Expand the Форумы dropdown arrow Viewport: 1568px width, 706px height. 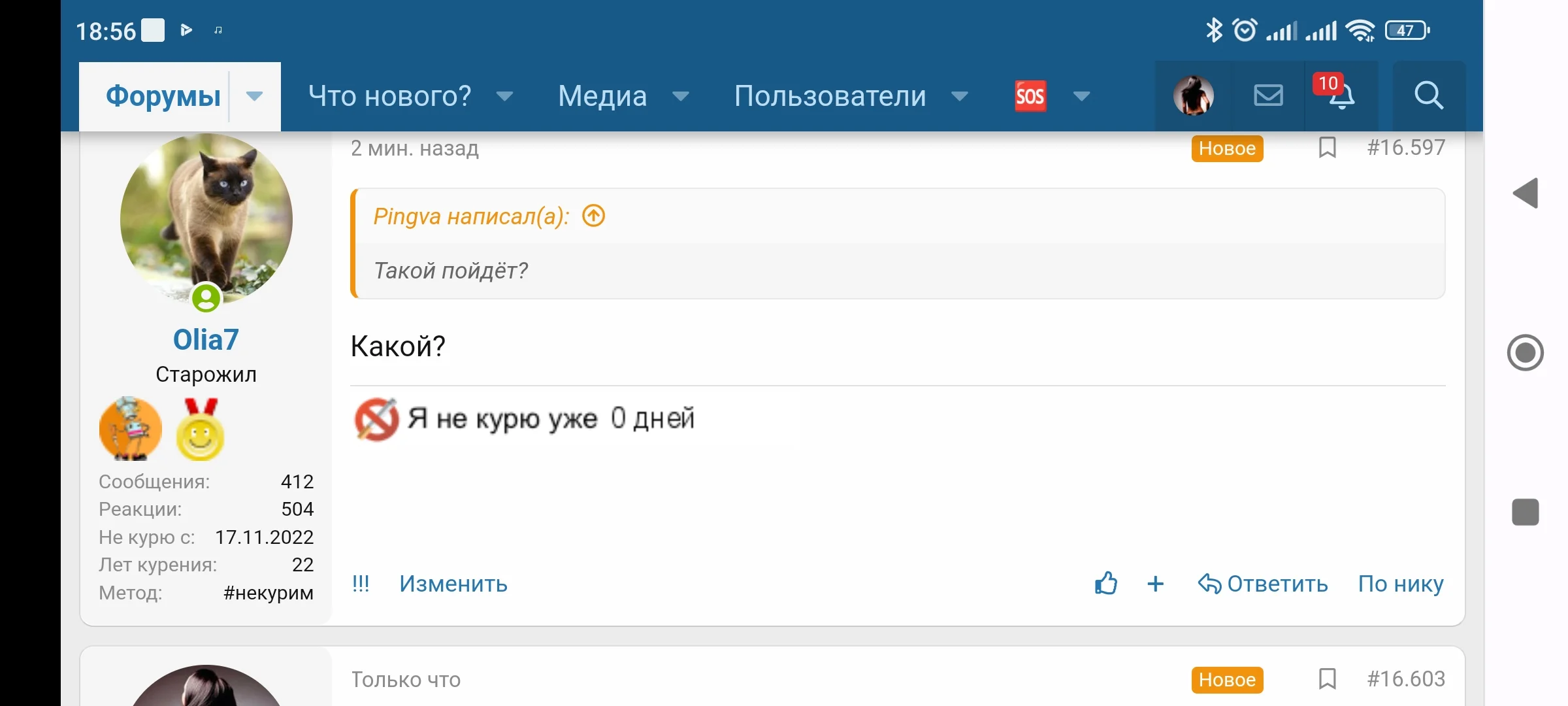254,97
